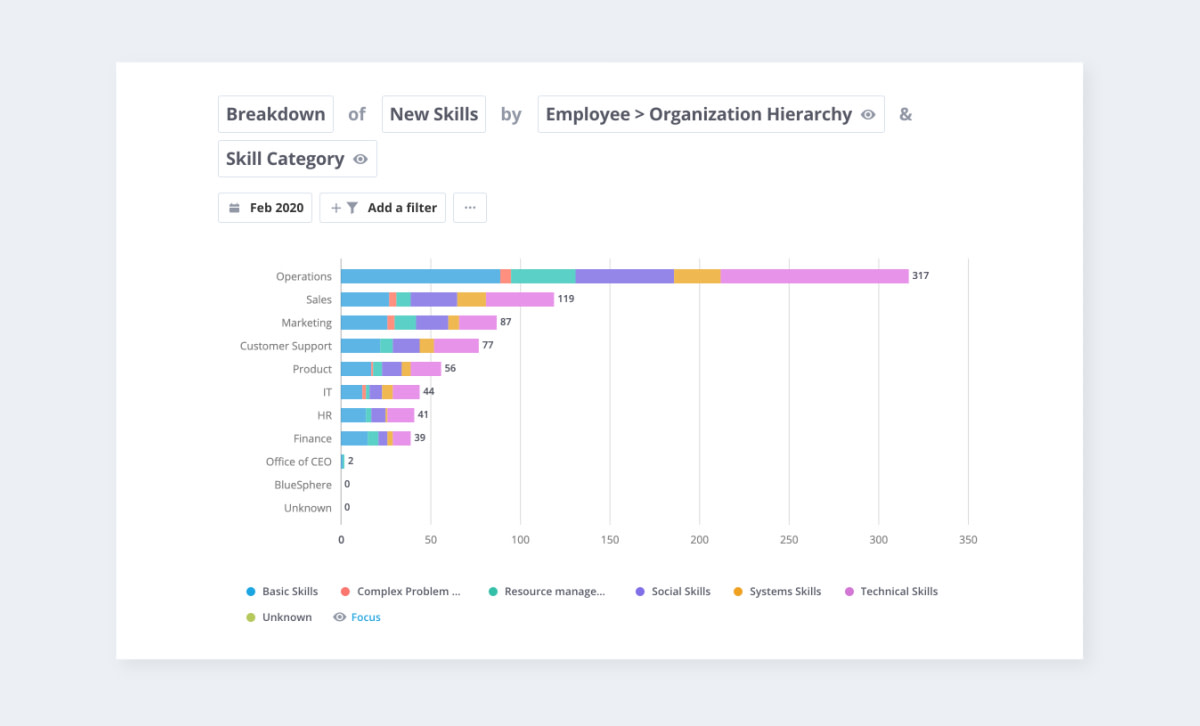Click the pink Technical Skills segment in Operations bar
Viewport: 1200px width, 726px height.
[x=815, y=276]
